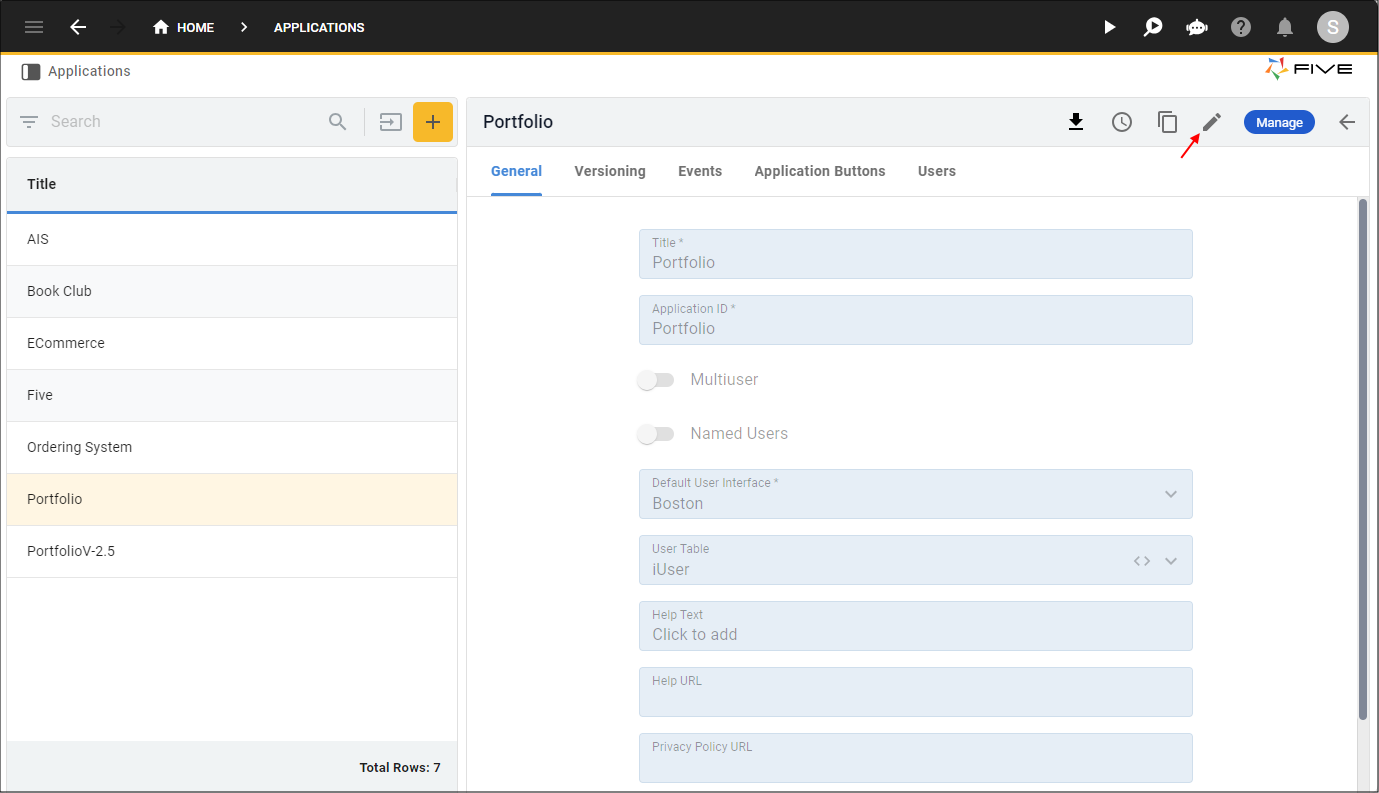This screenshot has height=793, width=1379.
Task: Click the APPLICATIONS breadcrumb
Action: (x=319, y=27)
